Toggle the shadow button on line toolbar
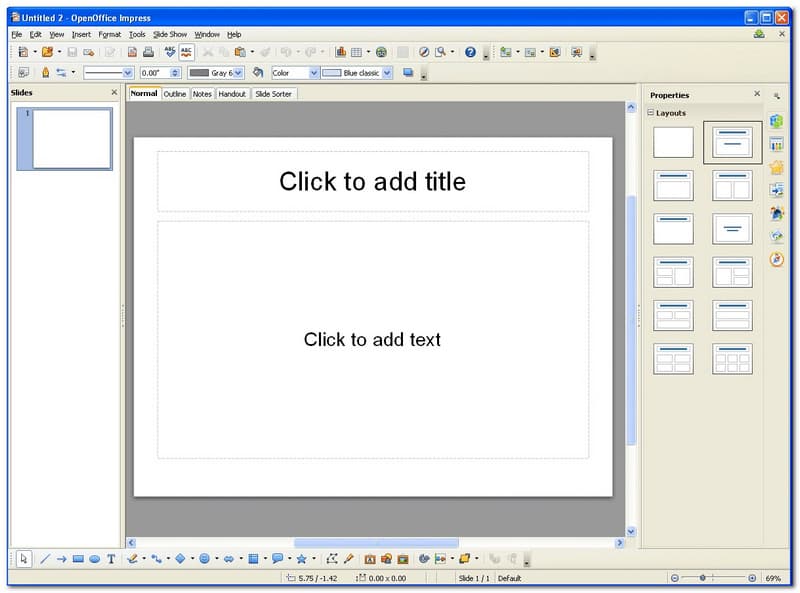 coord(408,73)
